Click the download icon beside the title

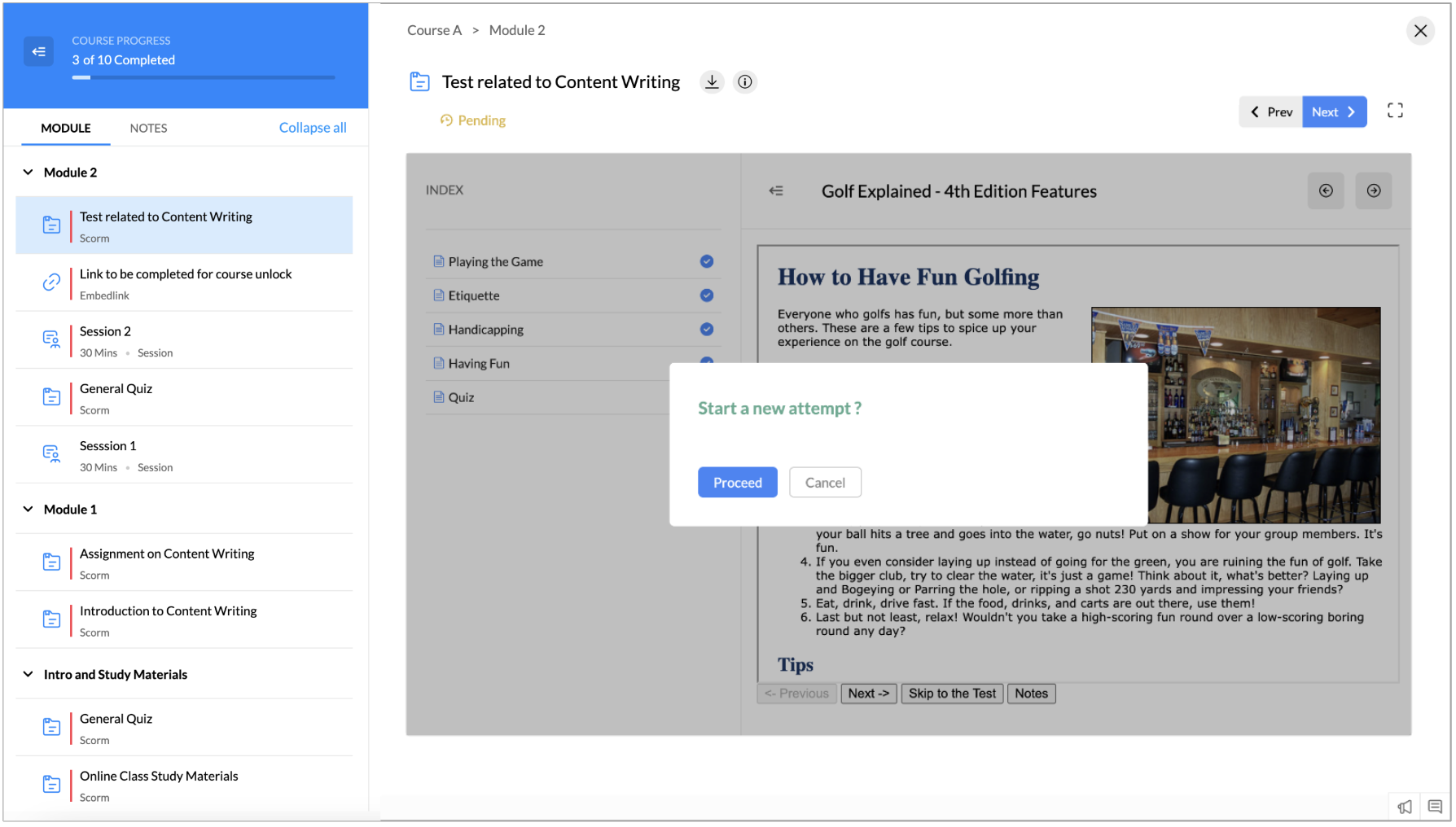tap(712, 82)
